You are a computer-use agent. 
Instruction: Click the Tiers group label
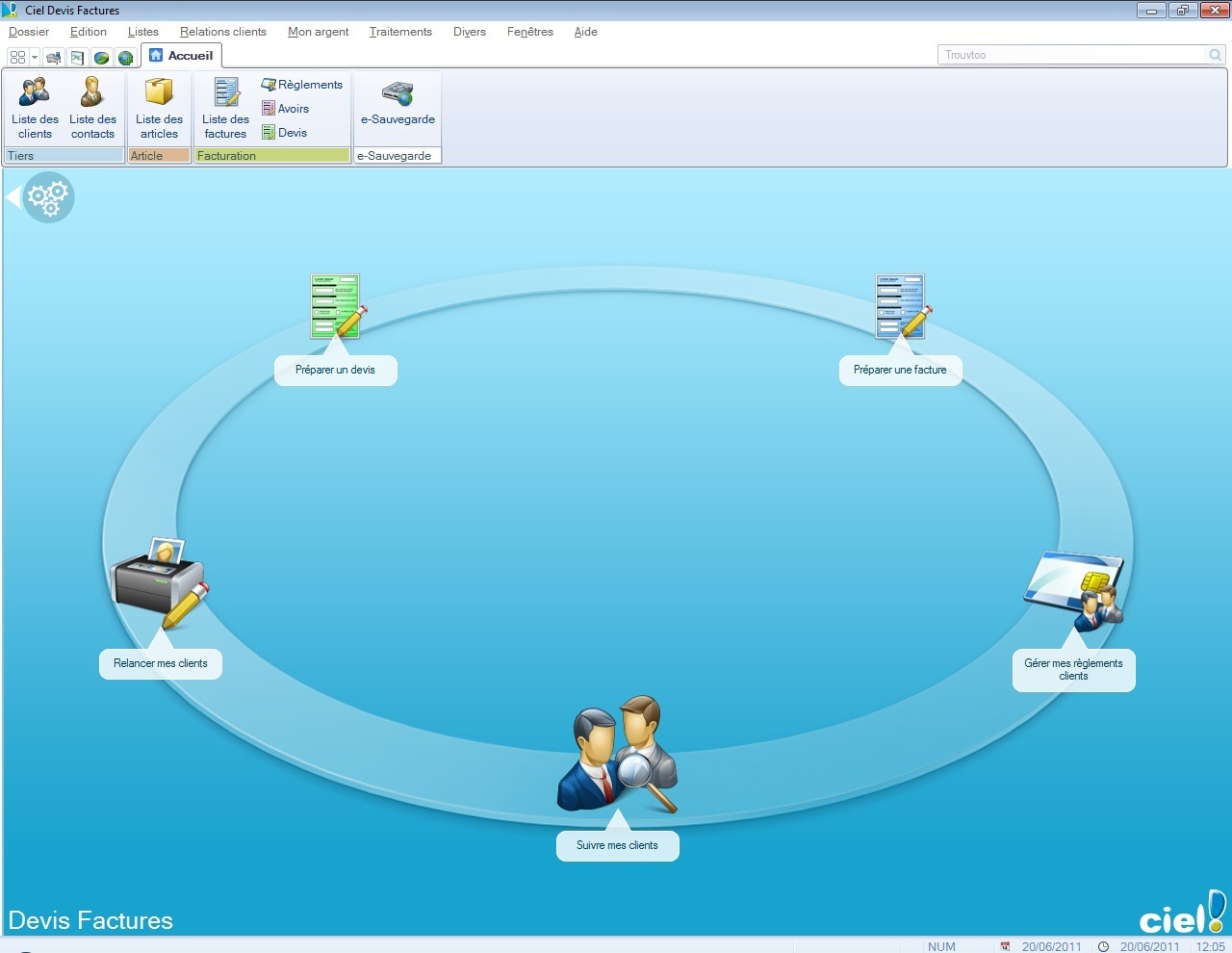click(x=64, y=155)
